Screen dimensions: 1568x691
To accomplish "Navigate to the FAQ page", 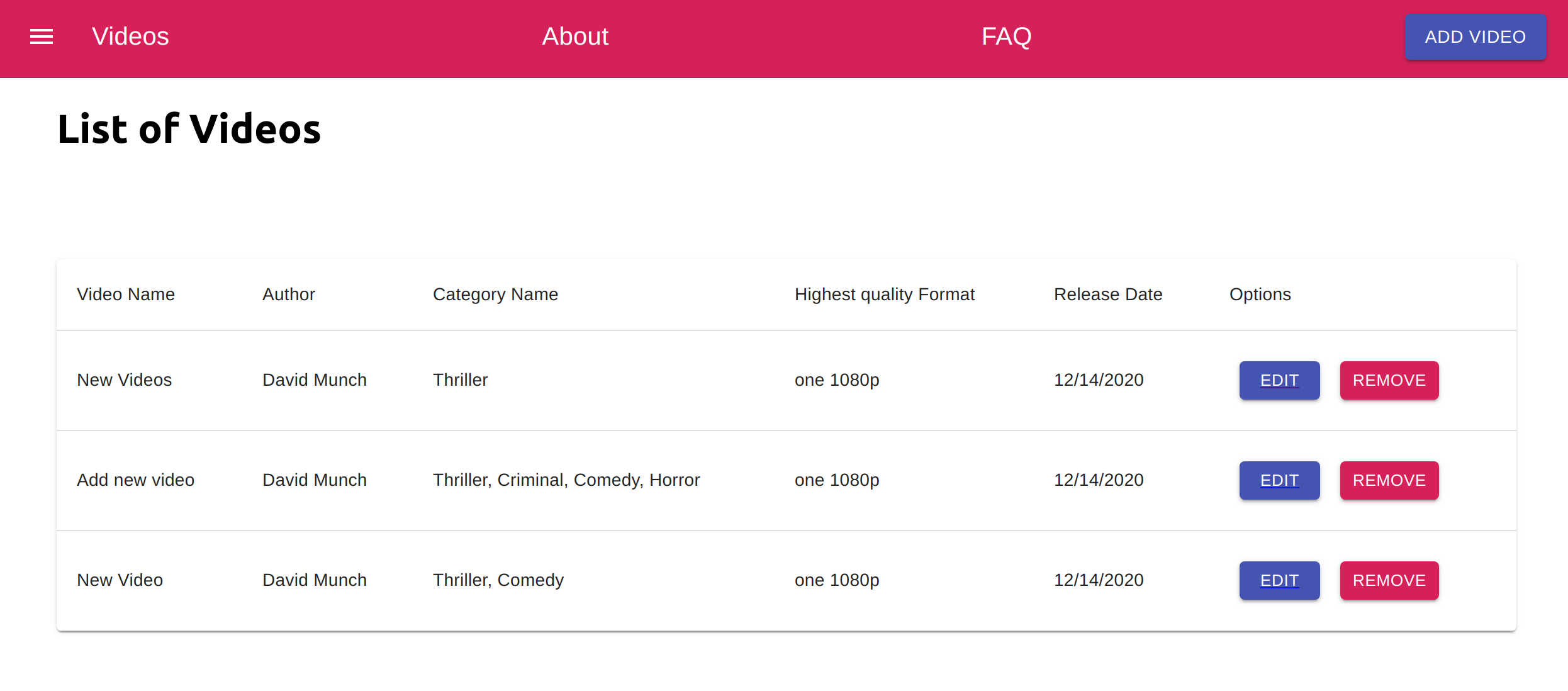I will click(x=1006, y=37).
